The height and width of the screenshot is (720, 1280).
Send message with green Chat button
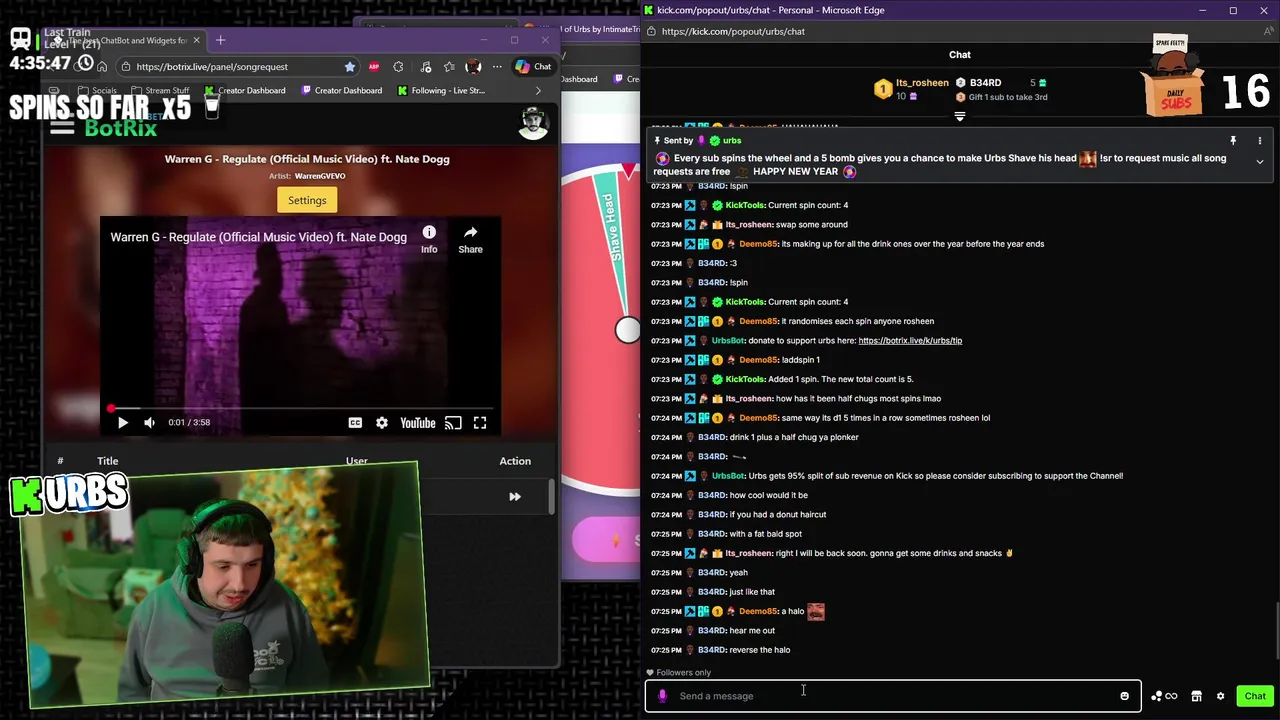(x=1255, y=696)
